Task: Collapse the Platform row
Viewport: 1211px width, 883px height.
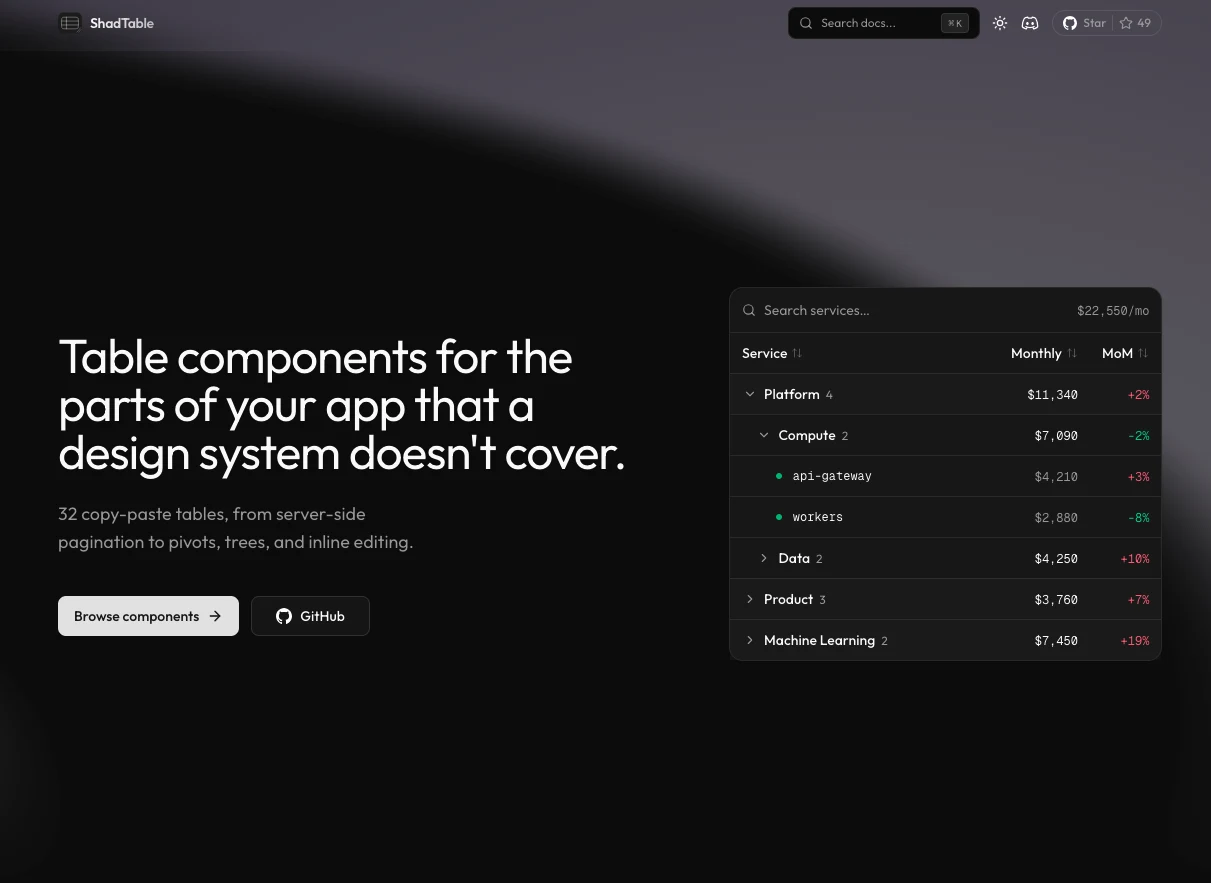Action: (x=750, y=394)
